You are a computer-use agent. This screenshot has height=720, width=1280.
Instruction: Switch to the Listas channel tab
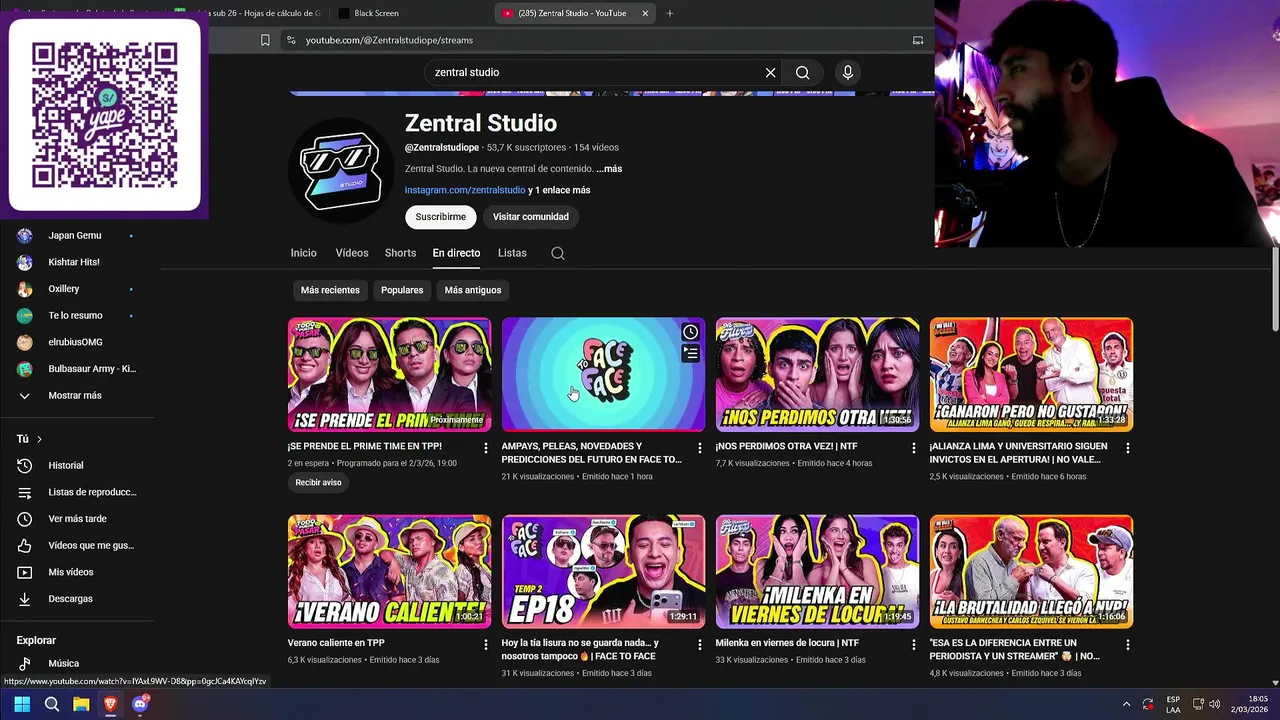[512, 253]
